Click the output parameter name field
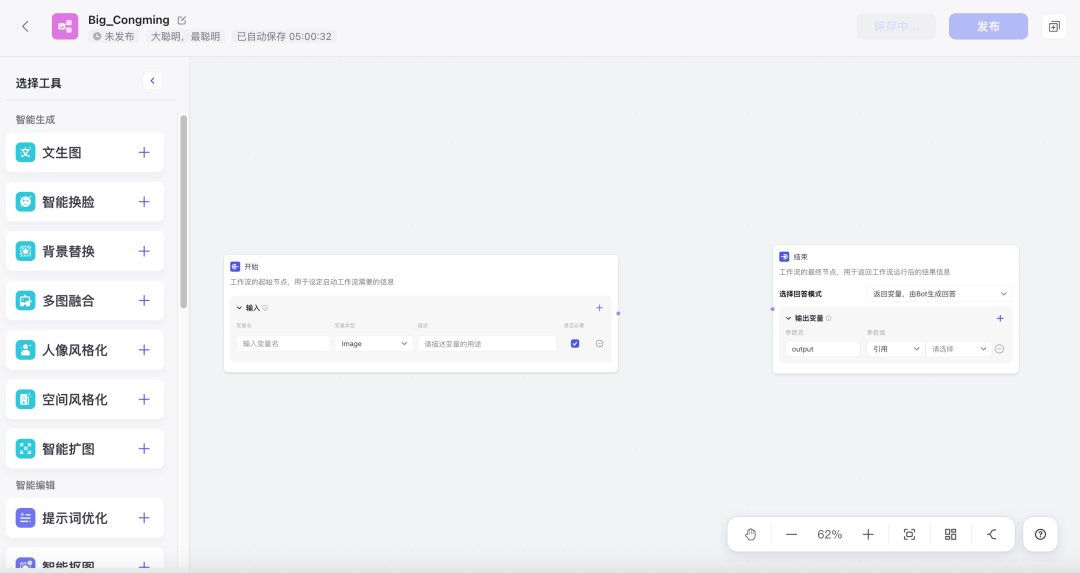 click(823, 349)
